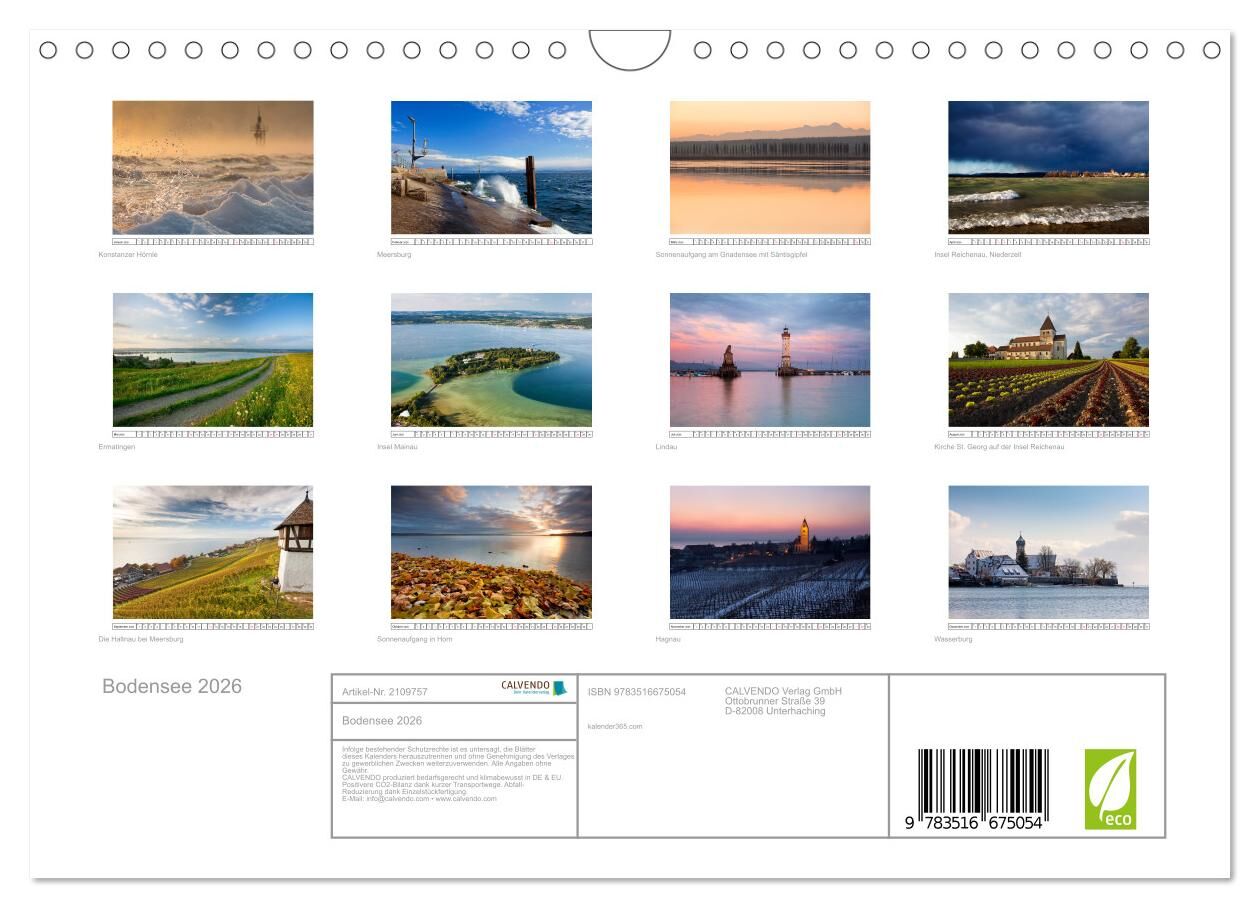Viewport: 1260px width, 908px height.
Task: Select the Kirche St. Georg photo
Action: (1048, 360)
